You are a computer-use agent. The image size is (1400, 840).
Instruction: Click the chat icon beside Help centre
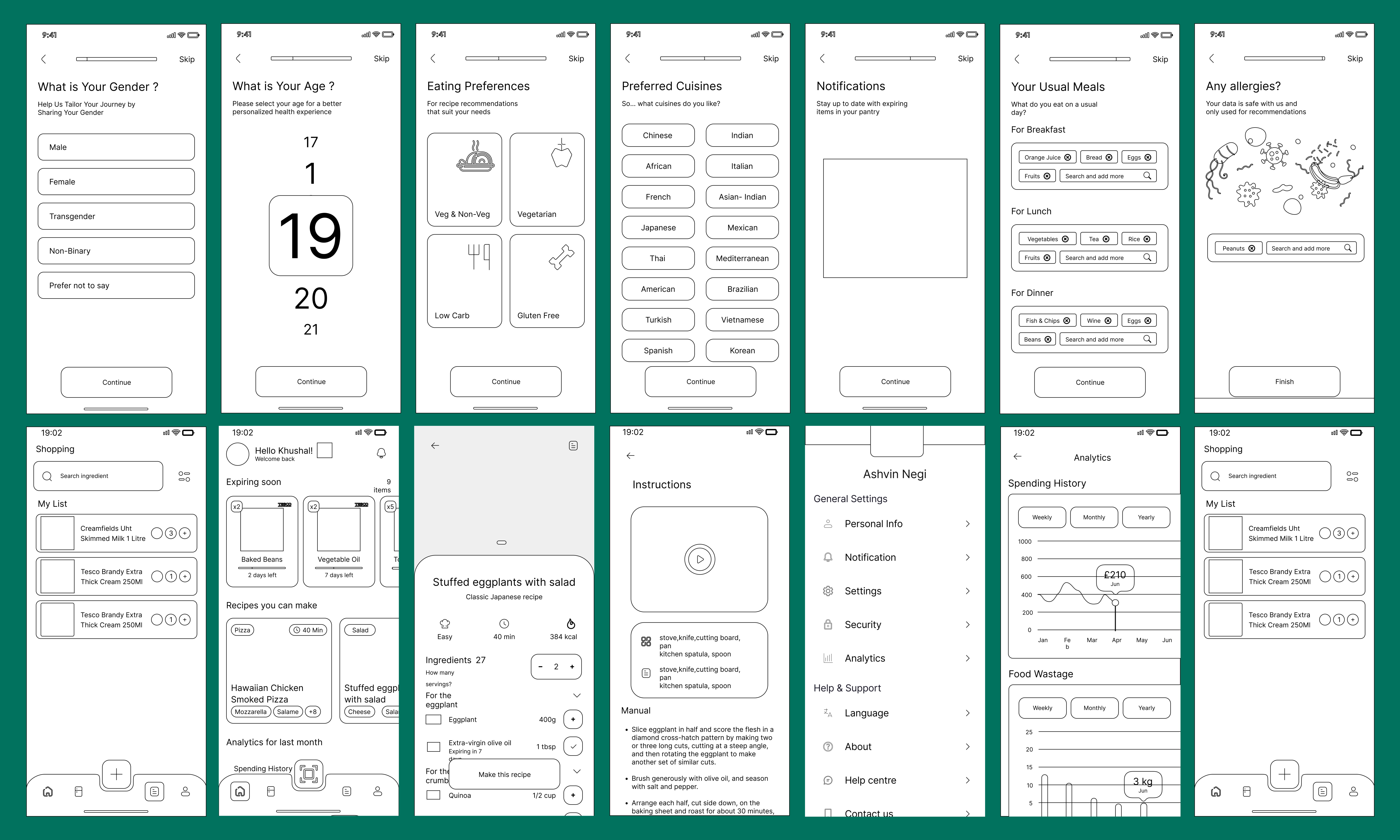click(828, 780)
